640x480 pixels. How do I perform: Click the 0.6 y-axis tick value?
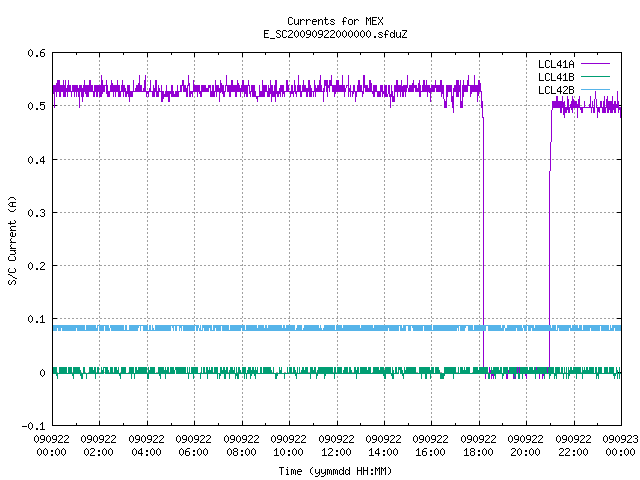(x=36, y=53)
